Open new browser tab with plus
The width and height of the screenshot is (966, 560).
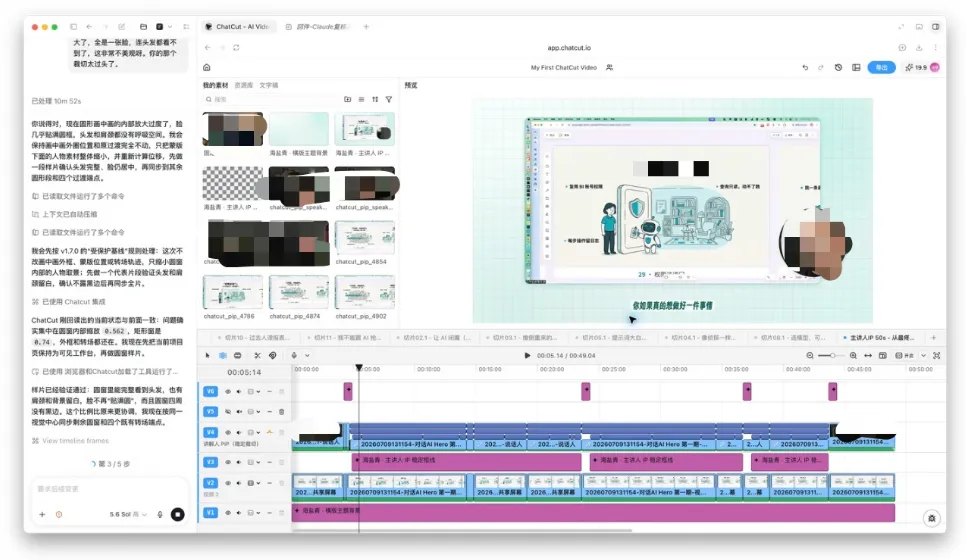366,26
